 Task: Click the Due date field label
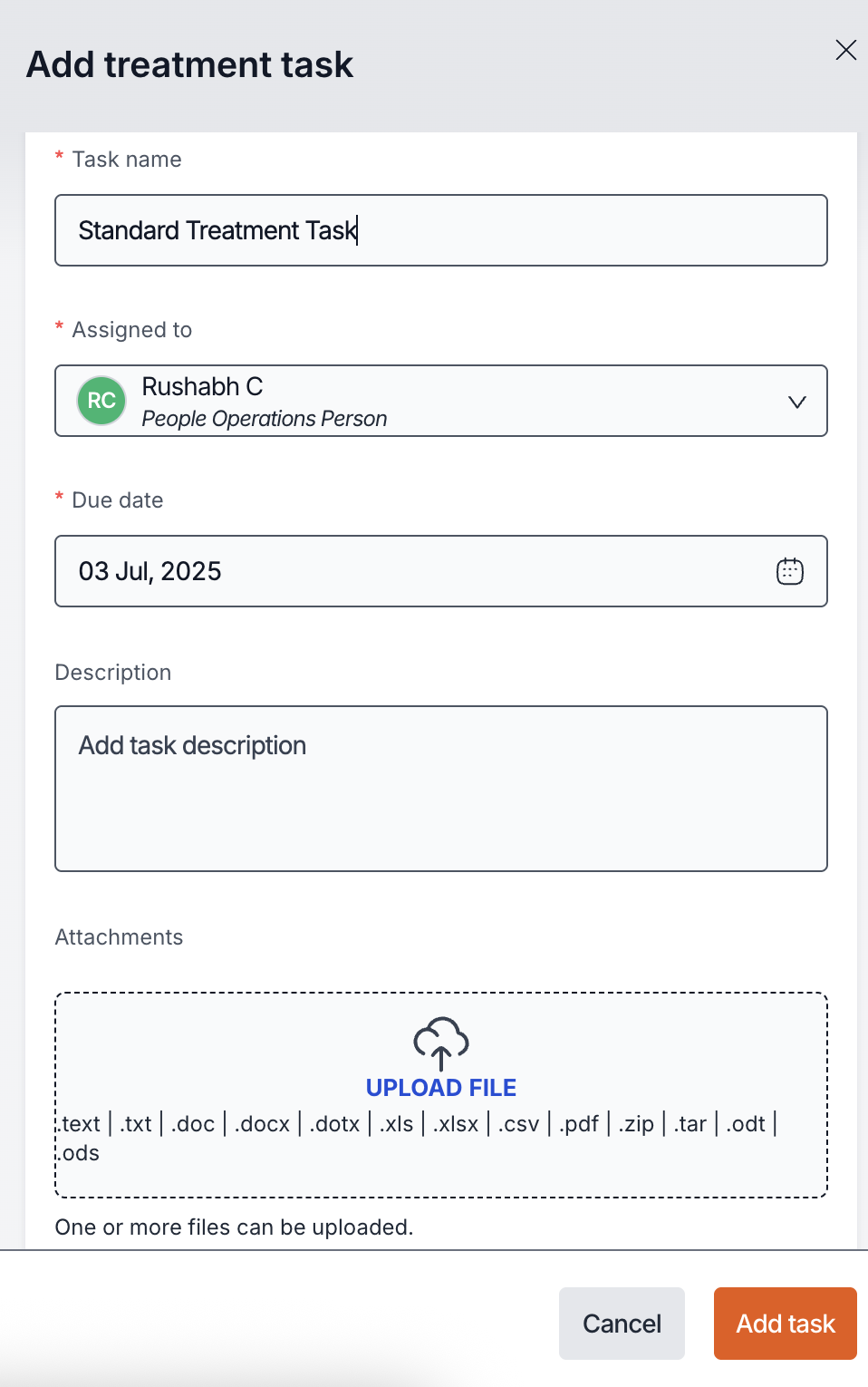tap(118, 500)
